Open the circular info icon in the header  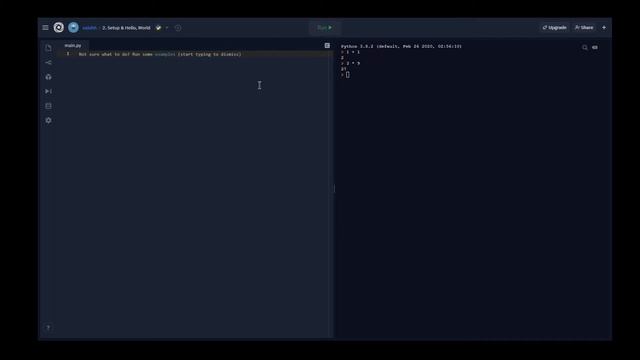178,28
